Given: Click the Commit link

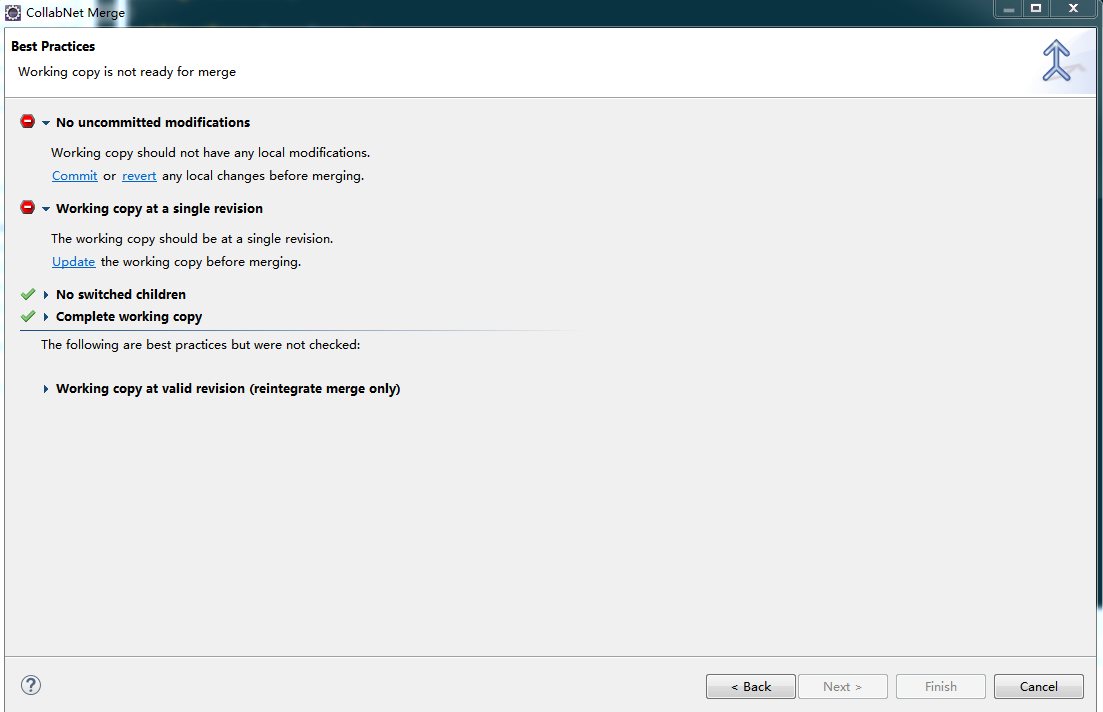Looking at the screenshot, I should coord(74,175).
